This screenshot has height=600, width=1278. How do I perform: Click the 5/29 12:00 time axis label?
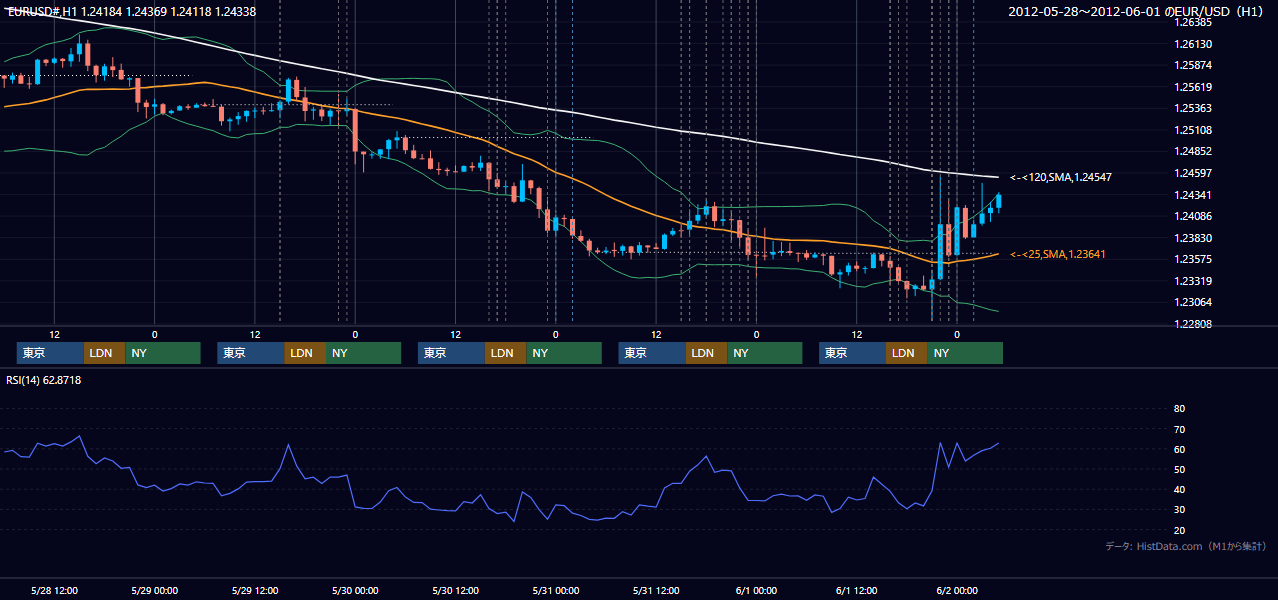[x=254, y=590]
